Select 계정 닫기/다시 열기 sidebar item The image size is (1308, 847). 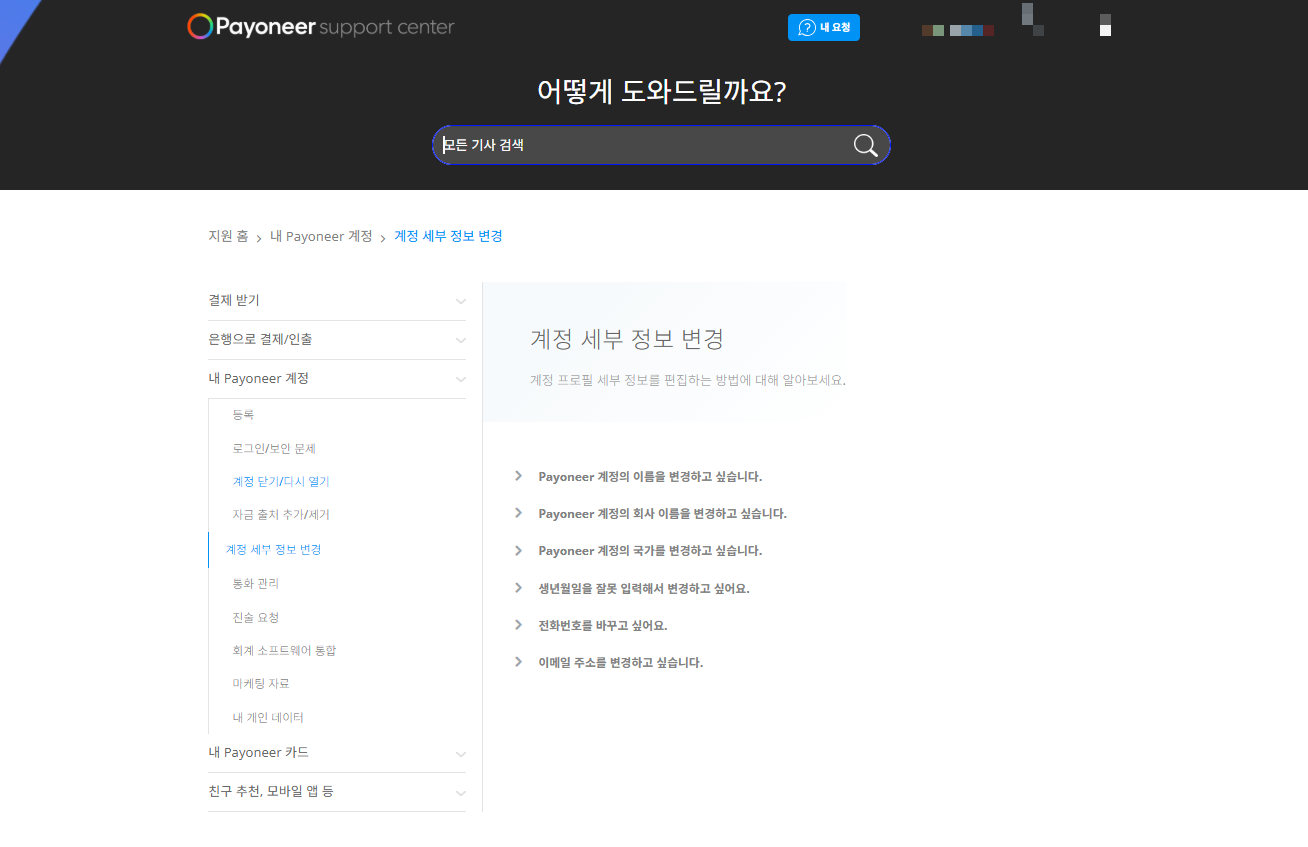click(281, 481)
